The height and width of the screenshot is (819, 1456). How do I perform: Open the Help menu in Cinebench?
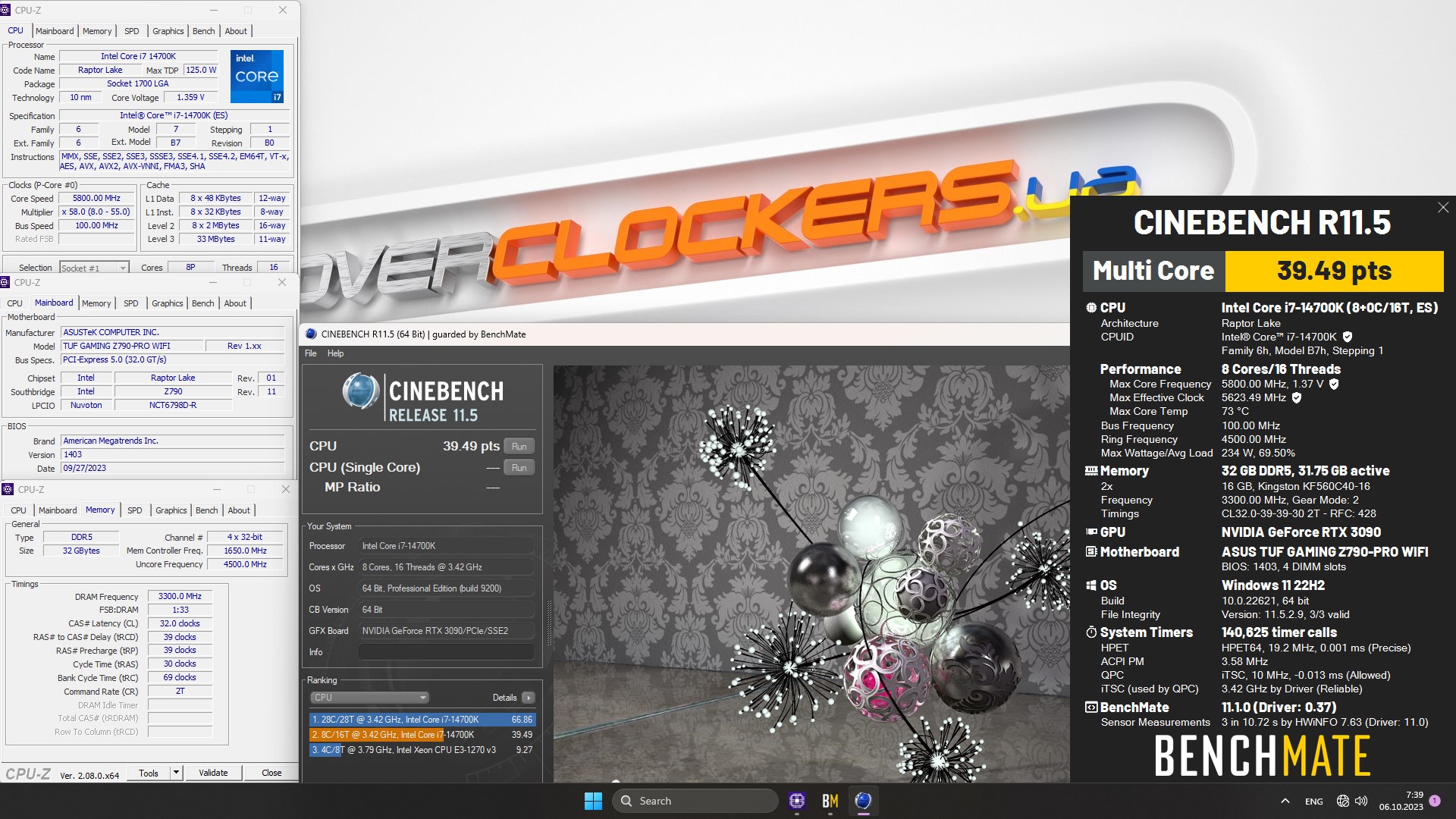335,353
